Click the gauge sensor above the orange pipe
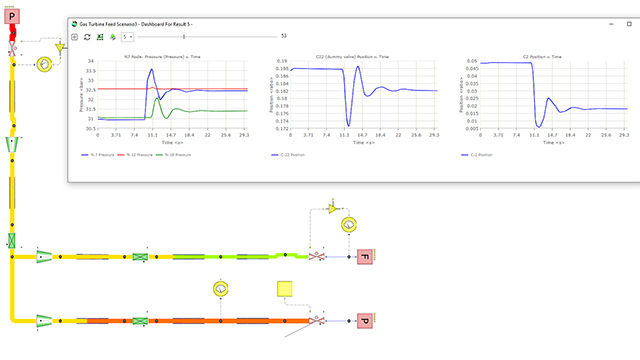640x360 pixels. (221, 289)
